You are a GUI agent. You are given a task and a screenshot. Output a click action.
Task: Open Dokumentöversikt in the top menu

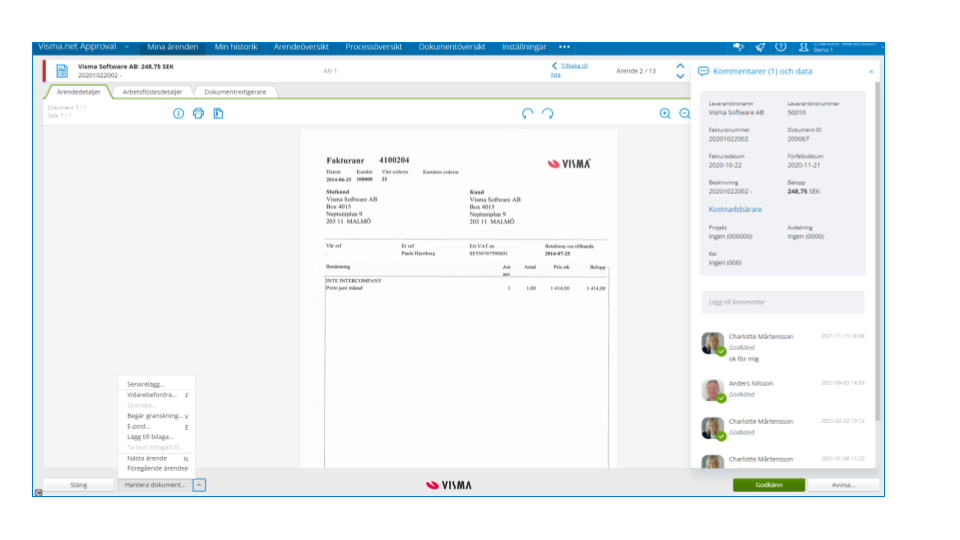(x=452, y=47)
